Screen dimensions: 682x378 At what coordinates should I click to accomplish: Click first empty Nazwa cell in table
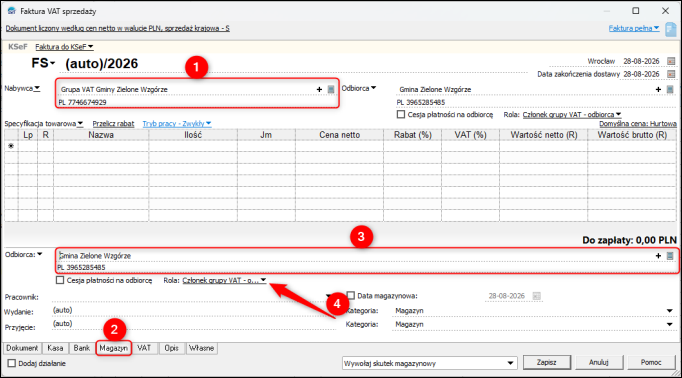[101, 146]
